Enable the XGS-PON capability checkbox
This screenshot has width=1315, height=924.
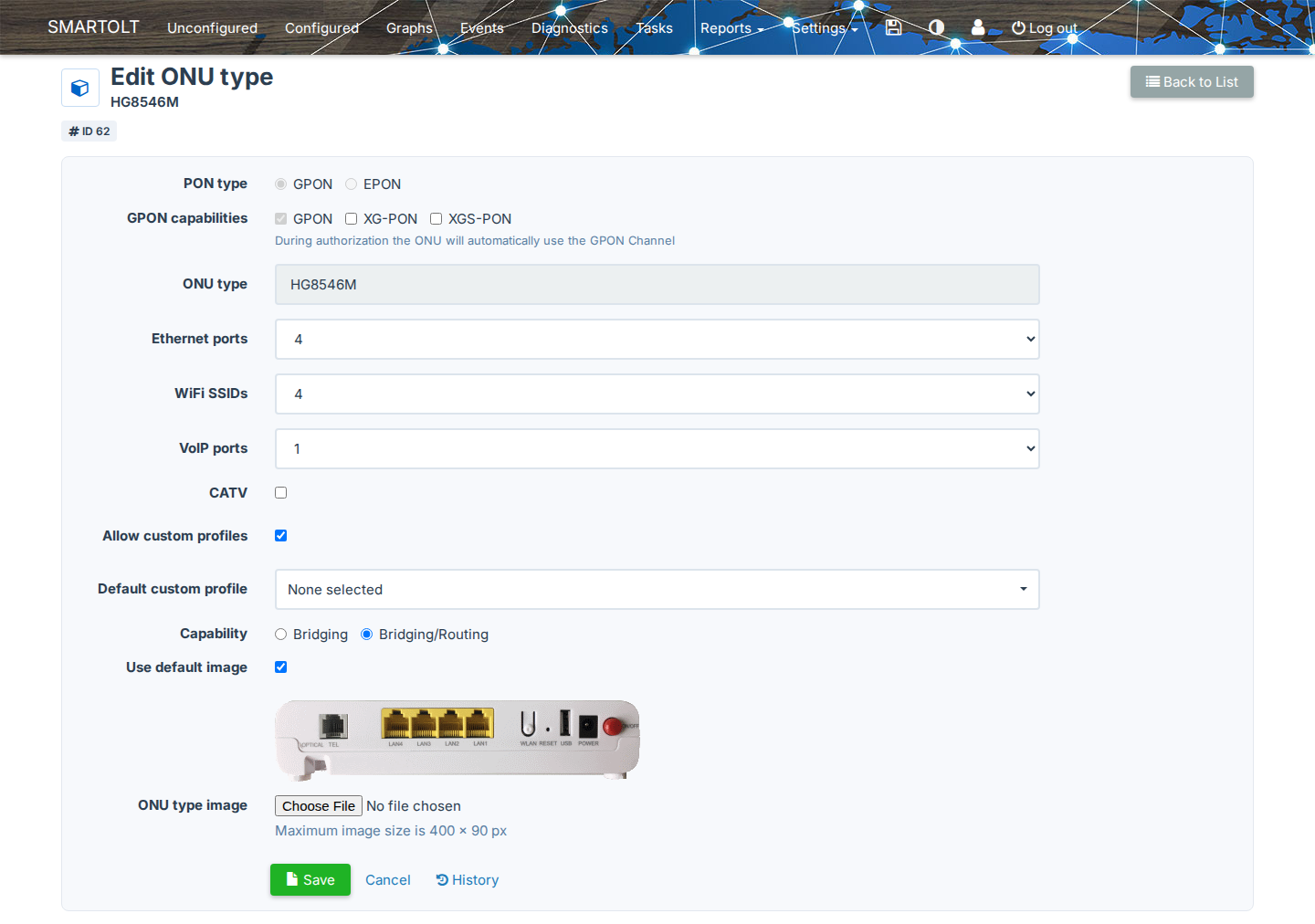tap(437, 219)
